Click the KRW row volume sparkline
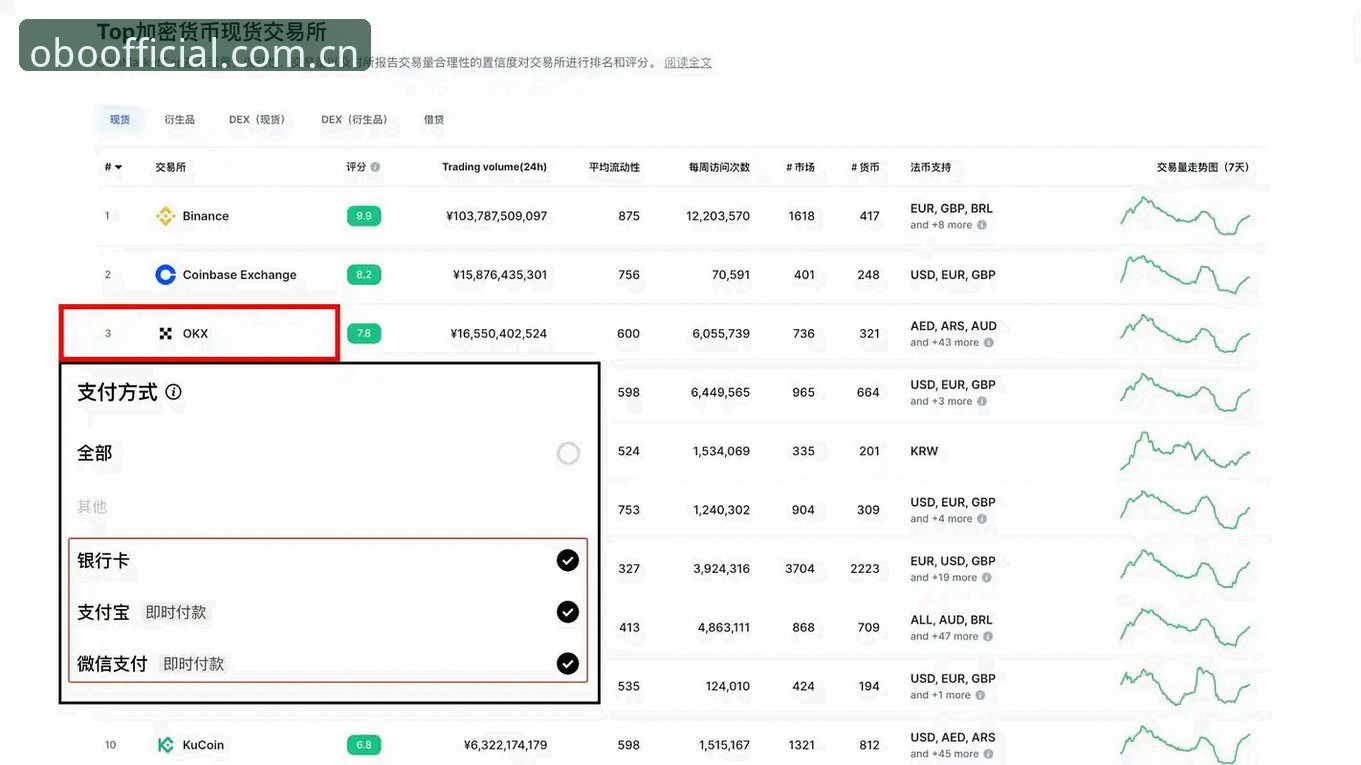The image size is (1361, 765). pos(1185,450)
